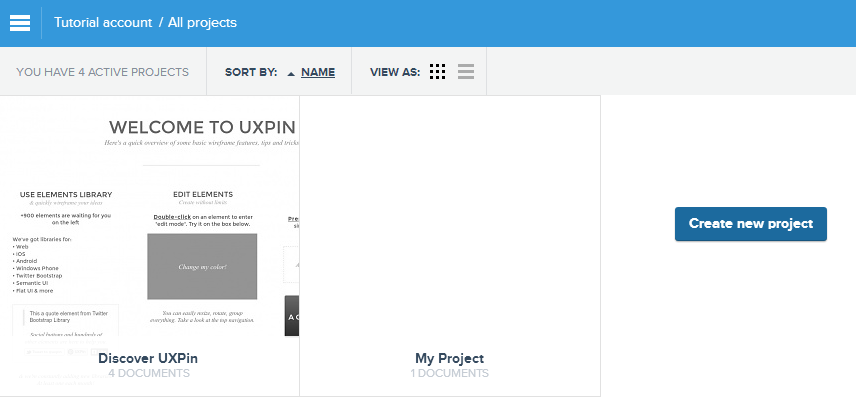The width and height of the screenshot is (856, 418).
Task: Select the Discover UXPin project title
Action: 148,359
